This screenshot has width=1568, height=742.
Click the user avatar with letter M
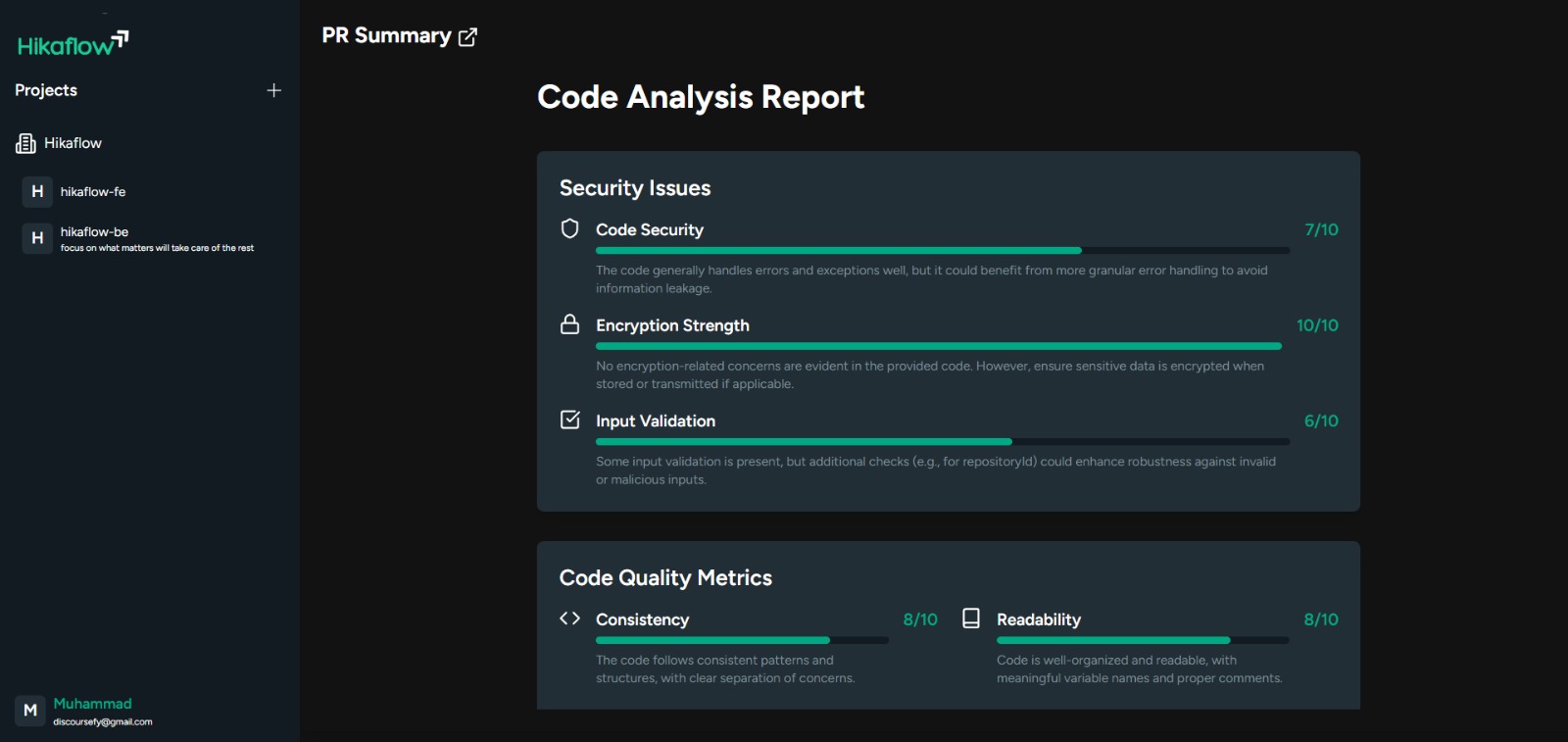point(30,711)
